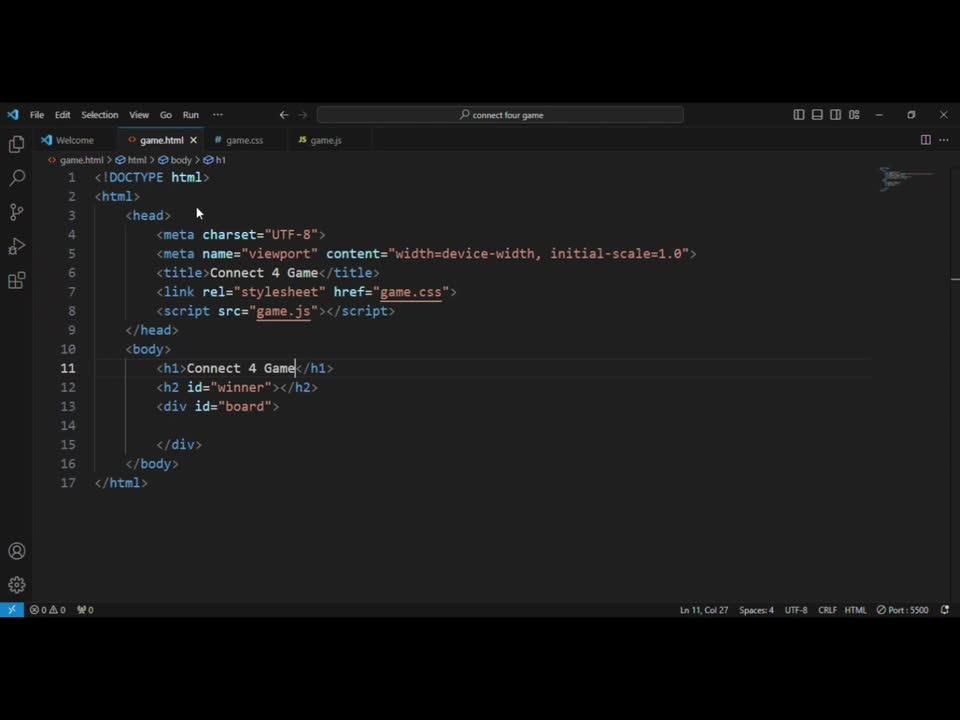Image resolution: width=960 pixels, height=720 pixels.
Task: Follow the game.js link on line 8
Action: coord(283,311)
